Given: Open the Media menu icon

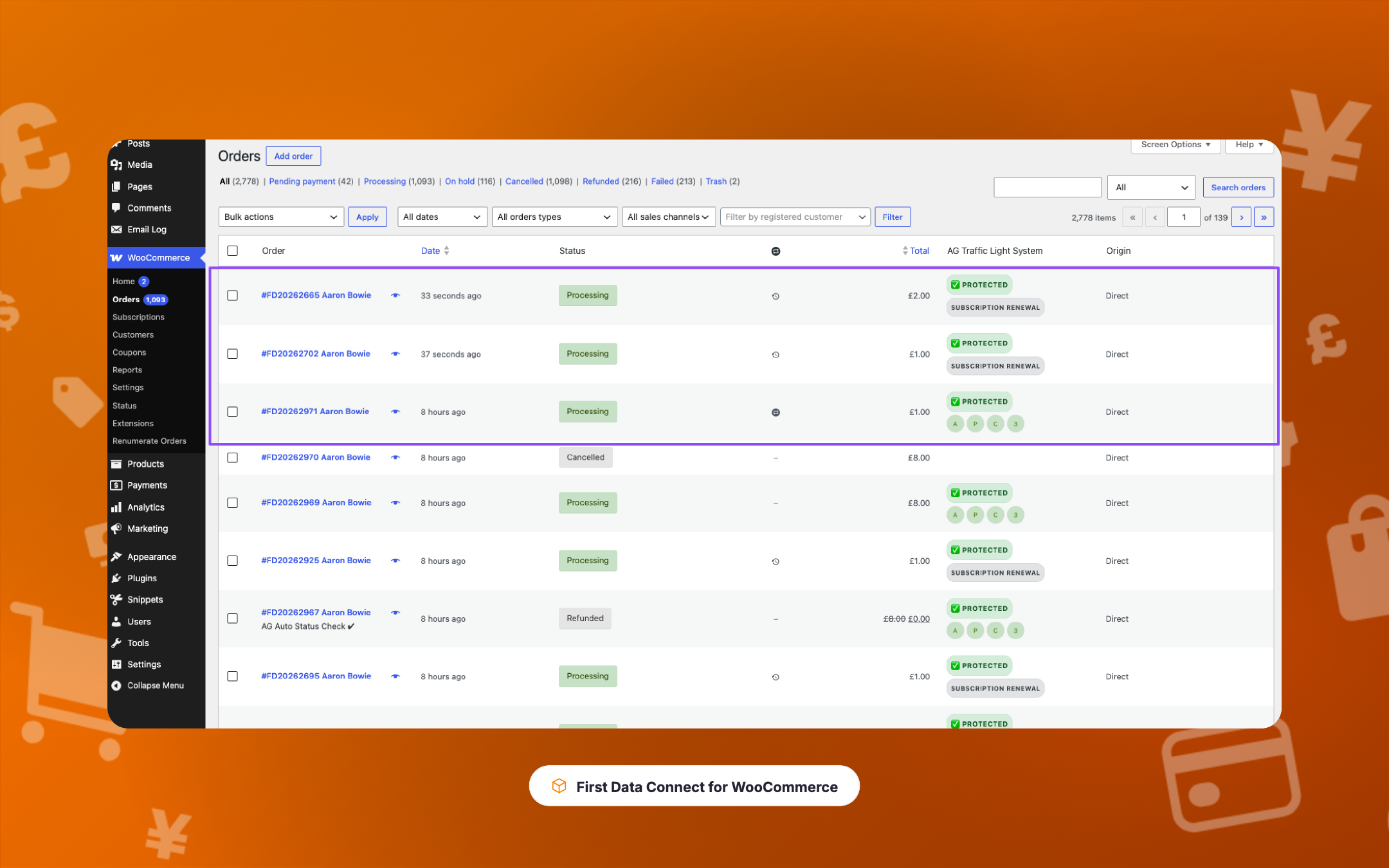Looking at the screenshot, I should pos(116,165).
